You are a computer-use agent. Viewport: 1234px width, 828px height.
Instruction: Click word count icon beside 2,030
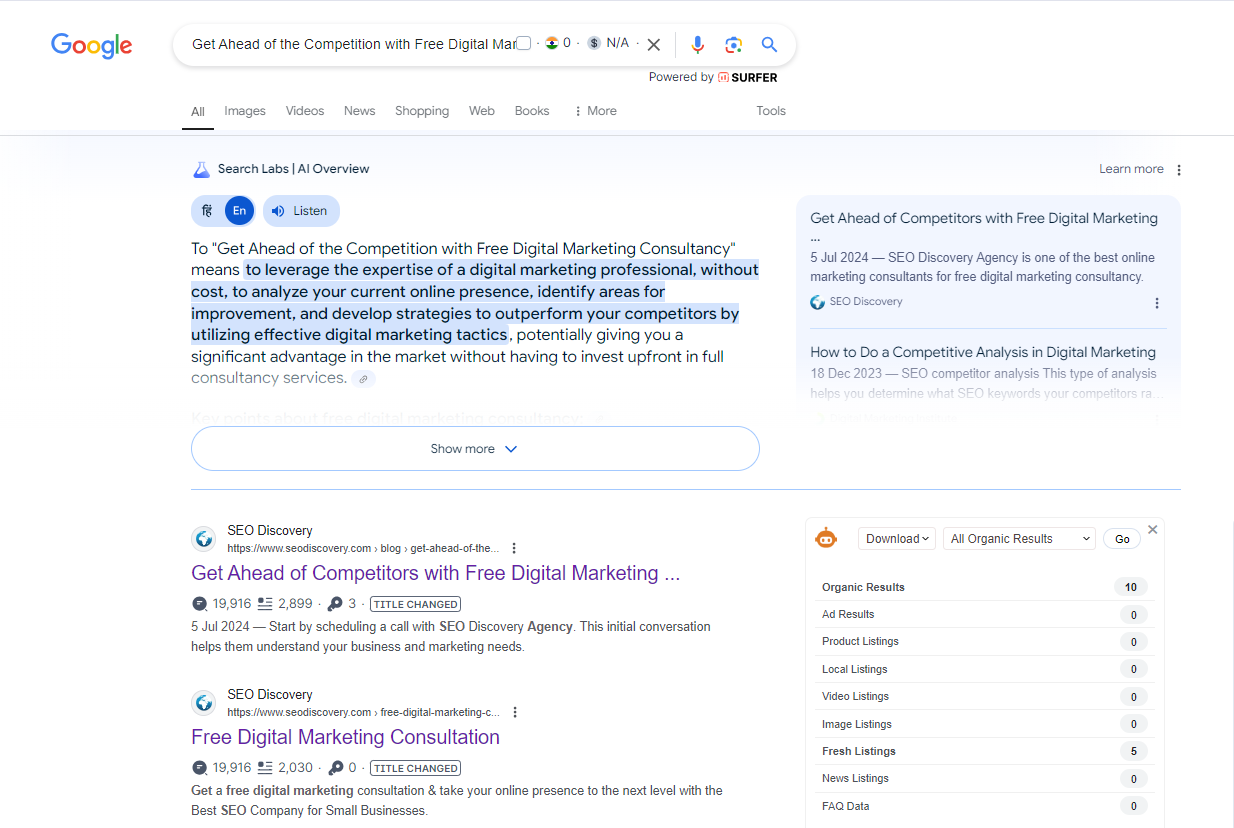(x=265, y=768)
